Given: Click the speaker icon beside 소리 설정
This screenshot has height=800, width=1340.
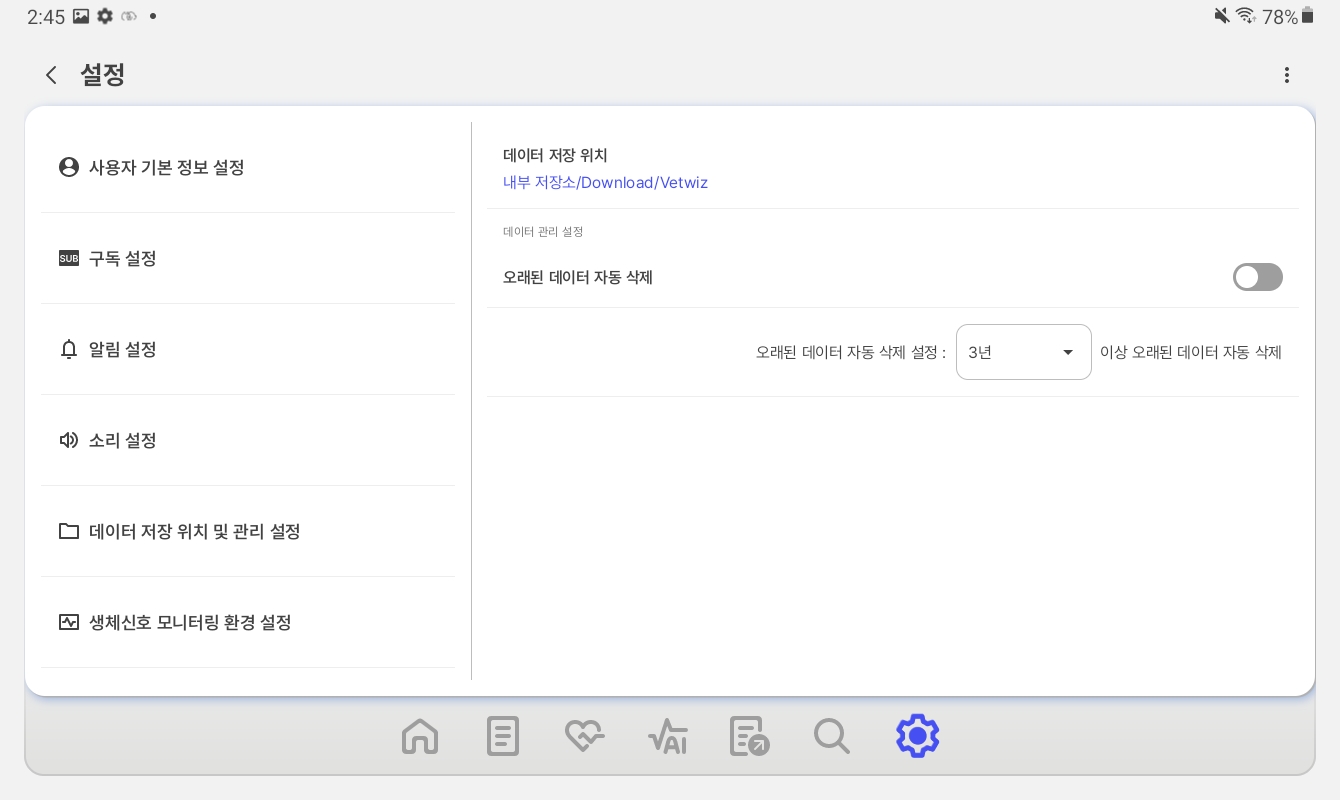Looking at the screenshot, I should coord(69,440).
